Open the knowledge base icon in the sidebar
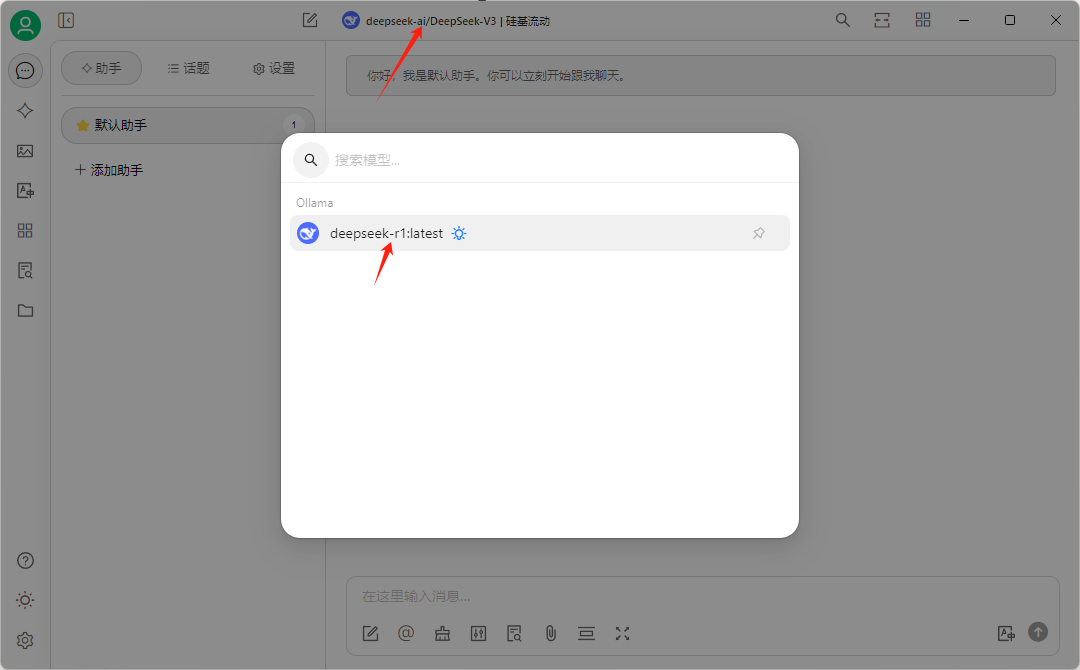Image resolution: width=1080 pixels, height=670 pixels. click(x=25, y=271)
